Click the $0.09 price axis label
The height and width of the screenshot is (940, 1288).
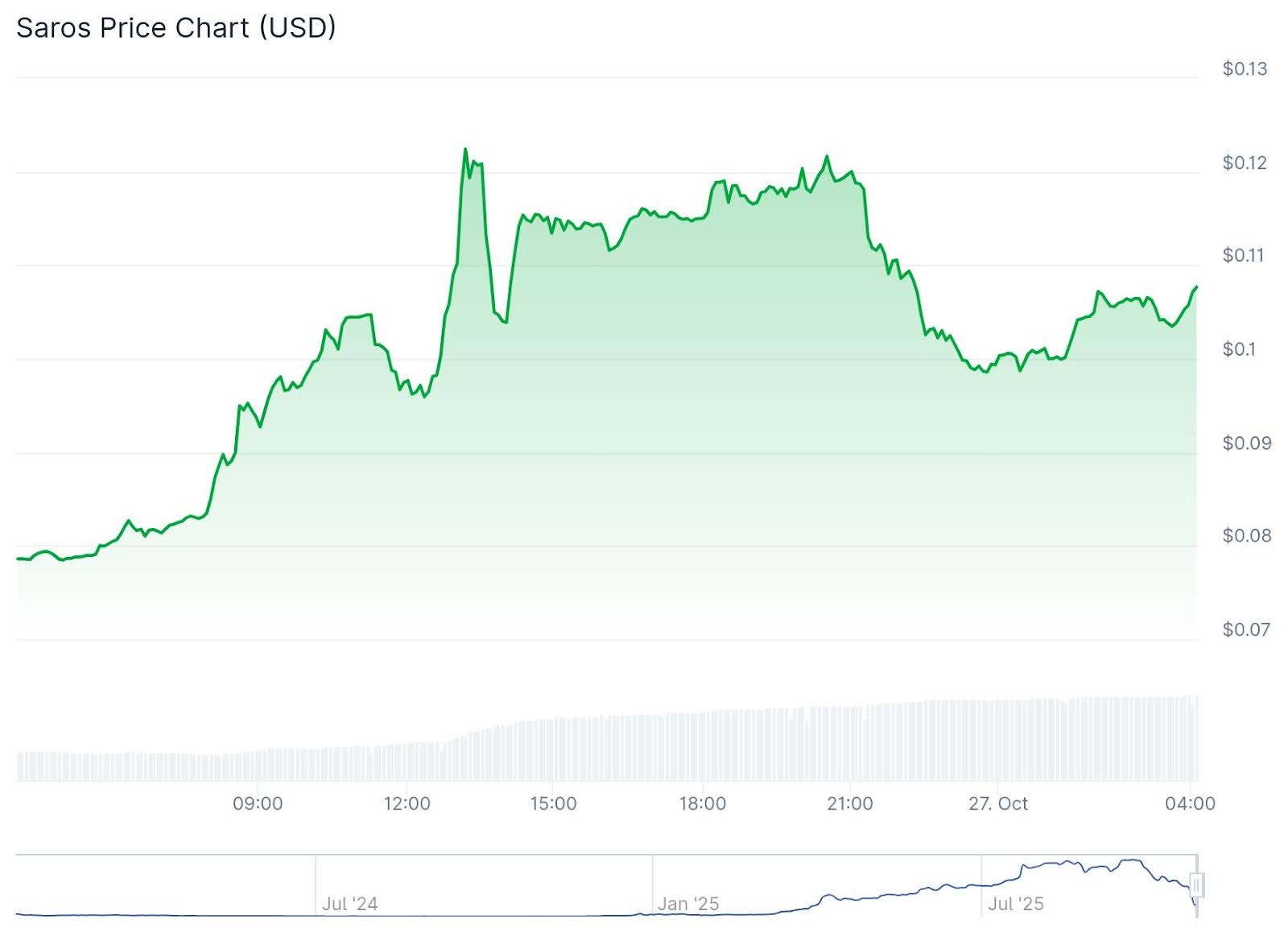pyautogui.click(x=1246, y=443)
